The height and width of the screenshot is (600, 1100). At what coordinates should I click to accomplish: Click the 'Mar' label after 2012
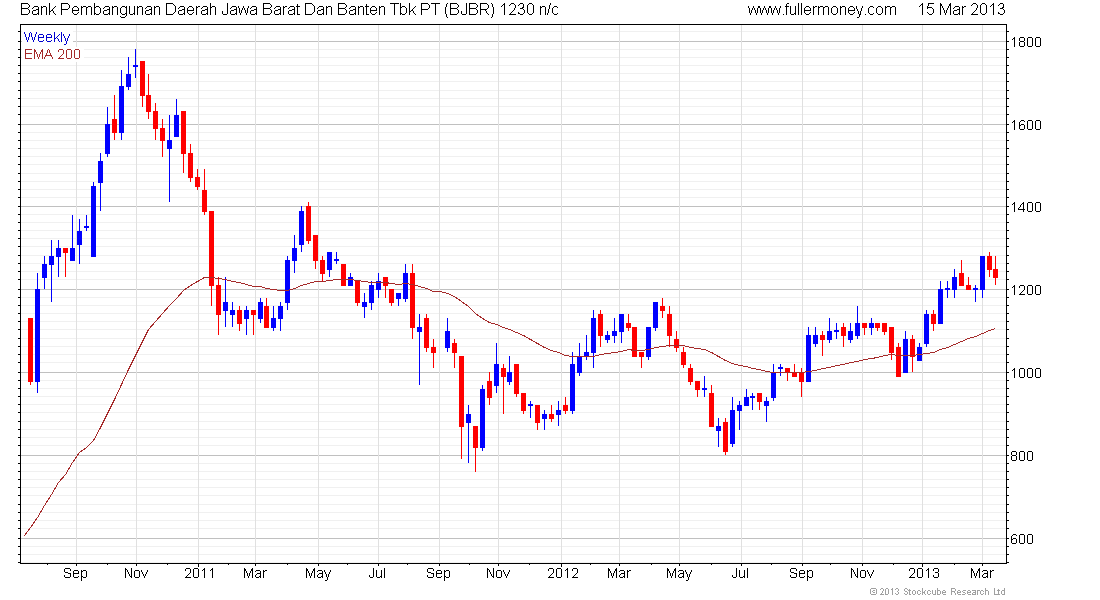point(619,573)
